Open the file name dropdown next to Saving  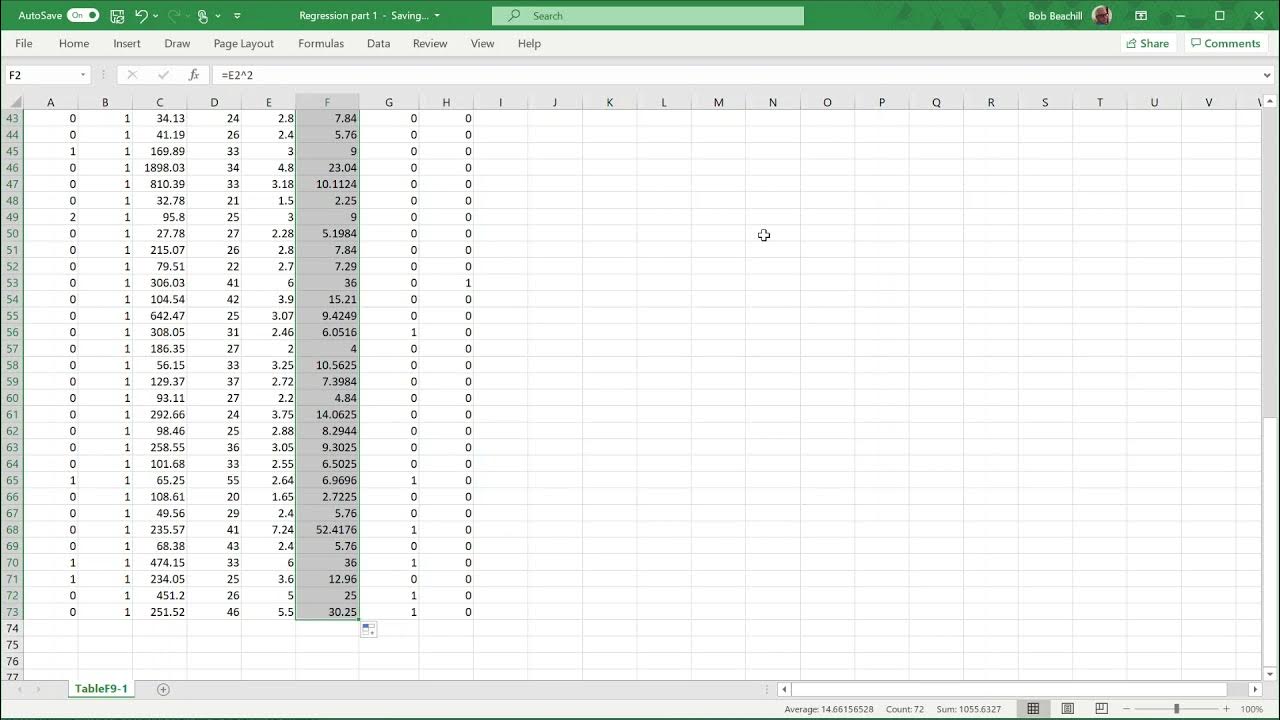(x=437, y=16)
